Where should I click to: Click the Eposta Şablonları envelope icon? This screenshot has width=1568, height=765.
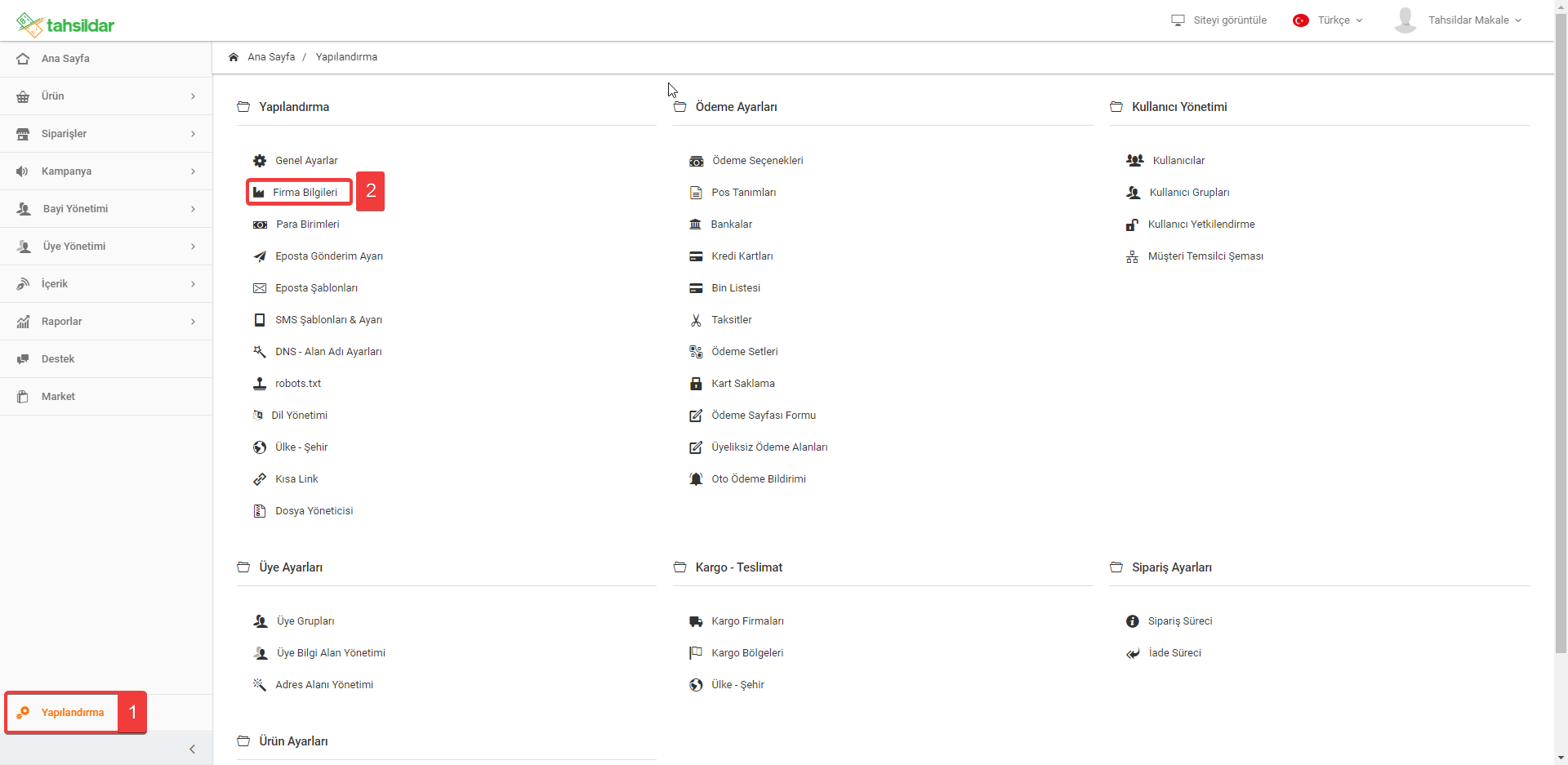(x=260, y=288)
